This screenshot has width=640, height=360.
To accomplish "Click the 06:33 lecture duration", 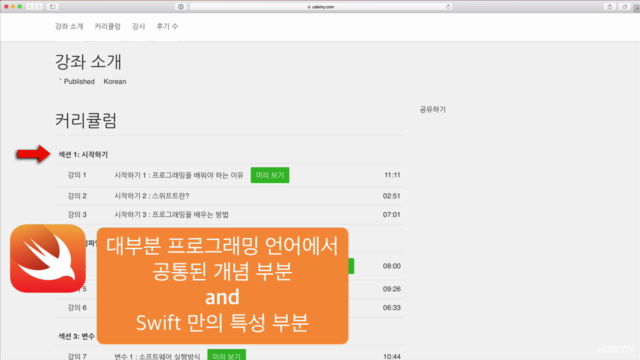I will pyautogui.click(x=391, y=308).
